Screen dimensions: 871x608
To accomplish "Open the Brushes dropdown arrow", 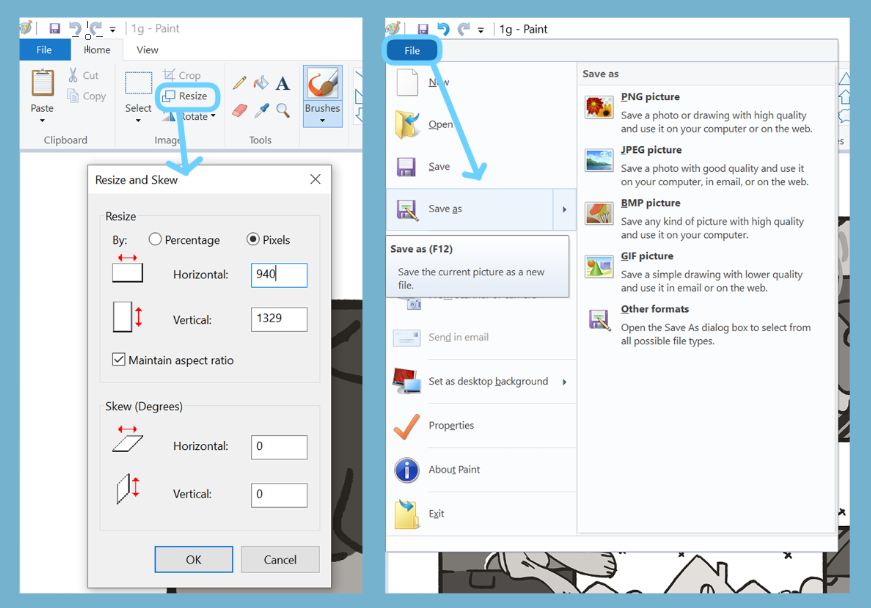I will click(322, 121).
